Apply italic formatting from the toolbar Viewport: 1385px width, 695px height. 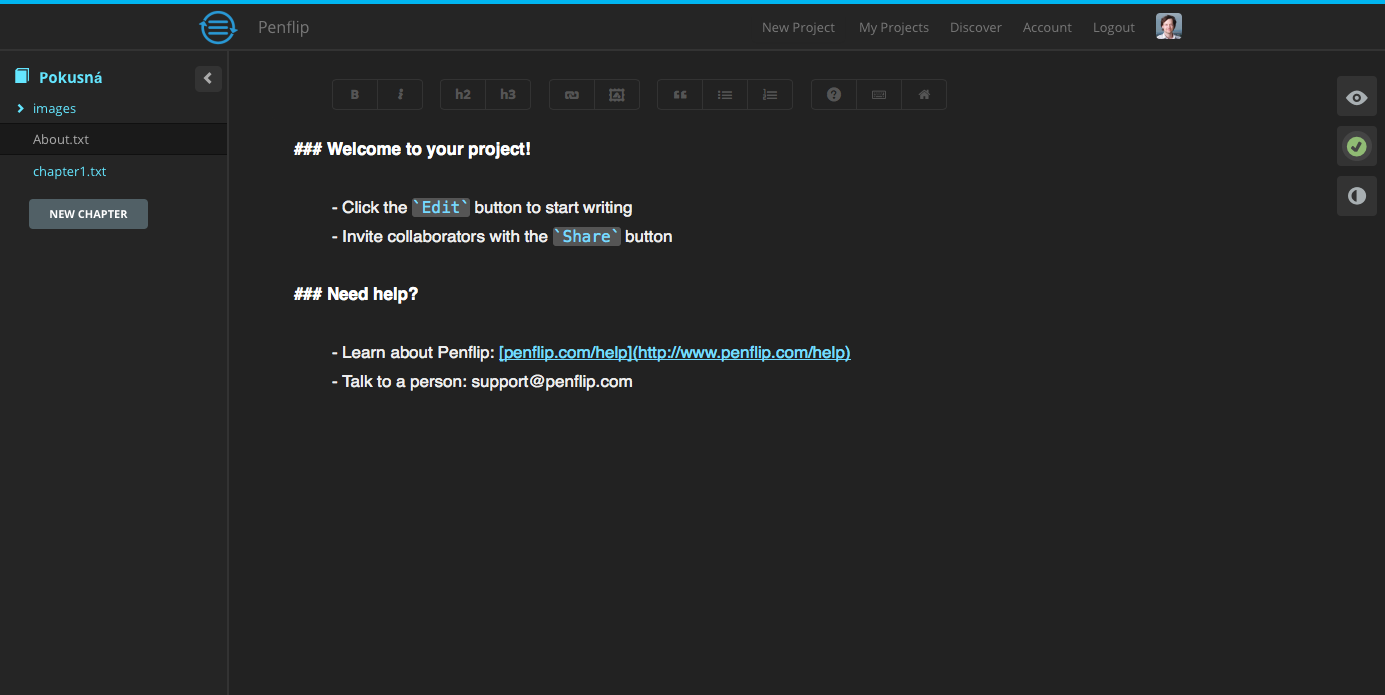tap(400, 94)
